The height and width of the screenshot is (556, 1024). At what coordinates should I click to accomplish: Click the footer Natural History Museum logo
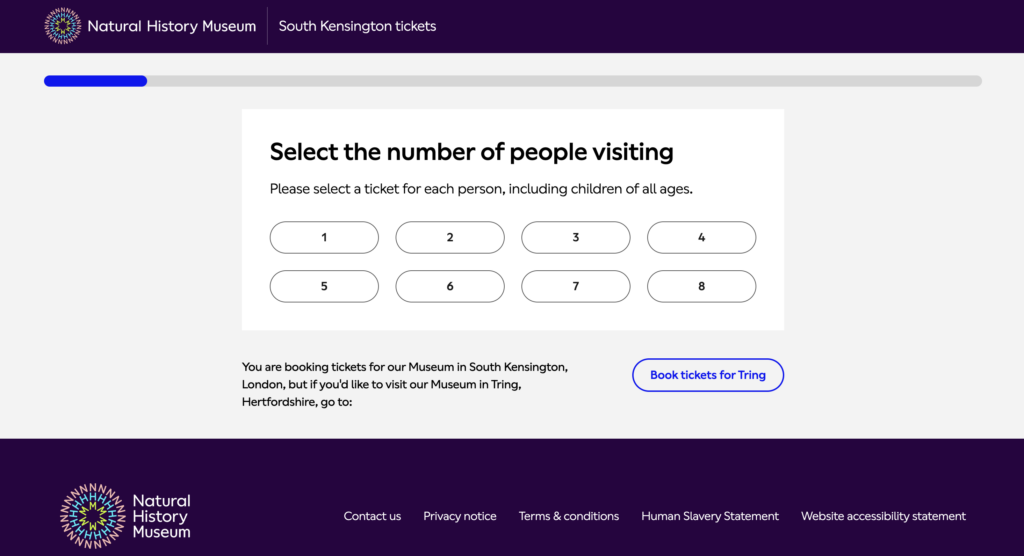(x=125, y=516)
